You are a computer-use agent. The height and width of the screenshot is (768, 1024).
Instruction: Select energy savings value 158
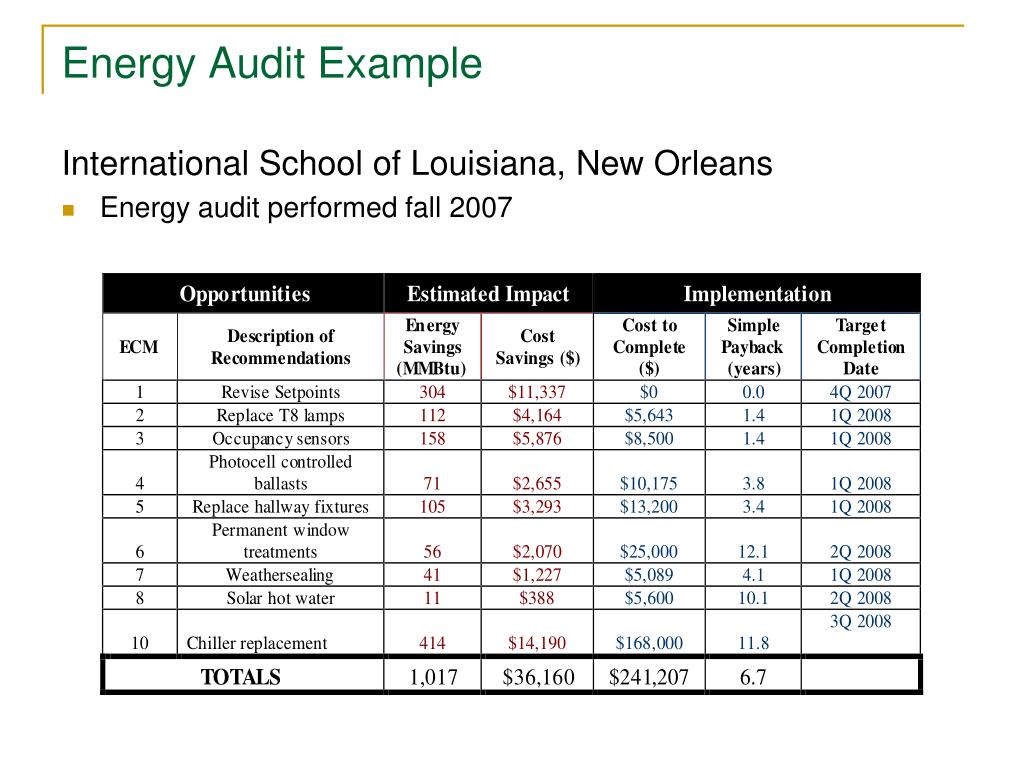(x=432, y=439)
